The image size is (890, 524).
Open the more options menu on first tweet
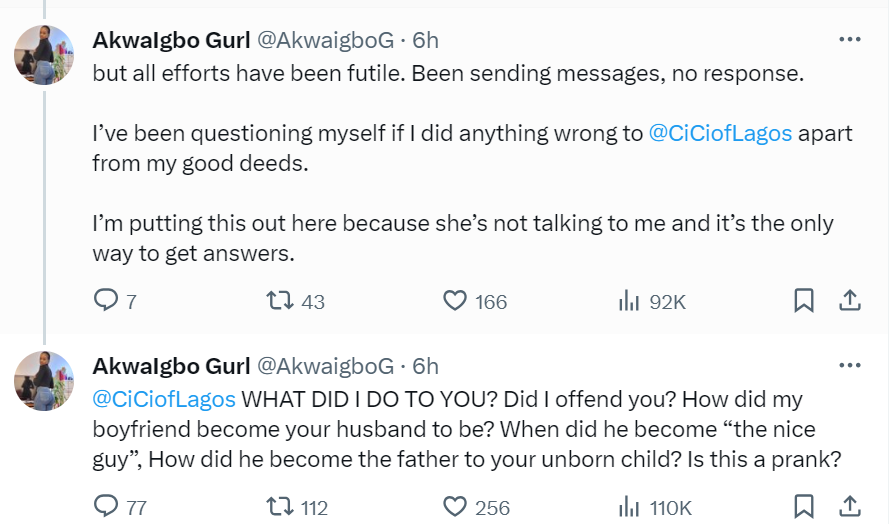point(849,40)
